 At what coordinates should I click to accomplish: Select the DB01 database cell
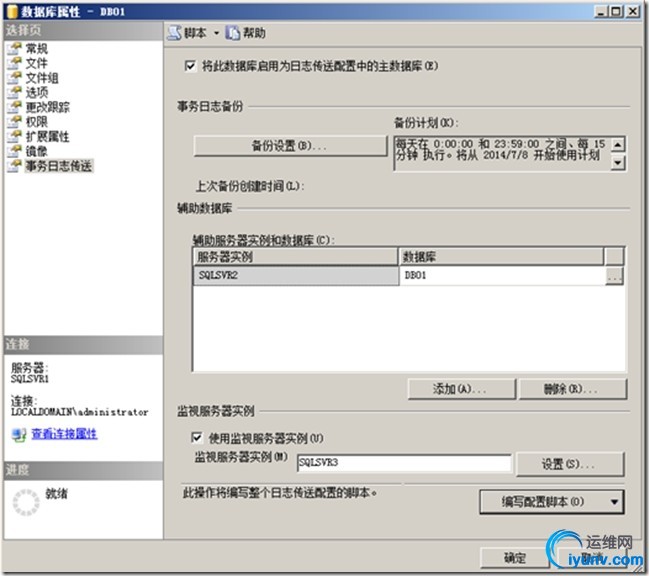pyautogui.click(x=502, y=276)
